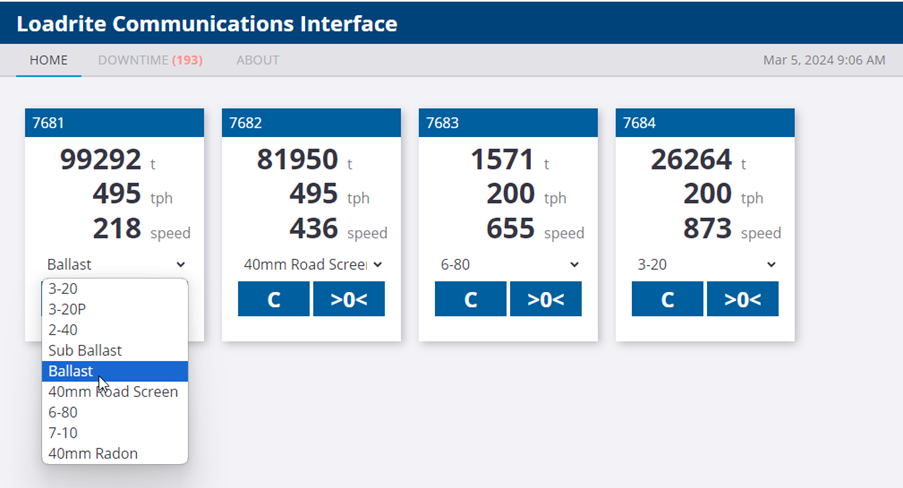Click the C button on scale 7684
The width and height of the screenshot is (903, 488).
click(667, 299)
